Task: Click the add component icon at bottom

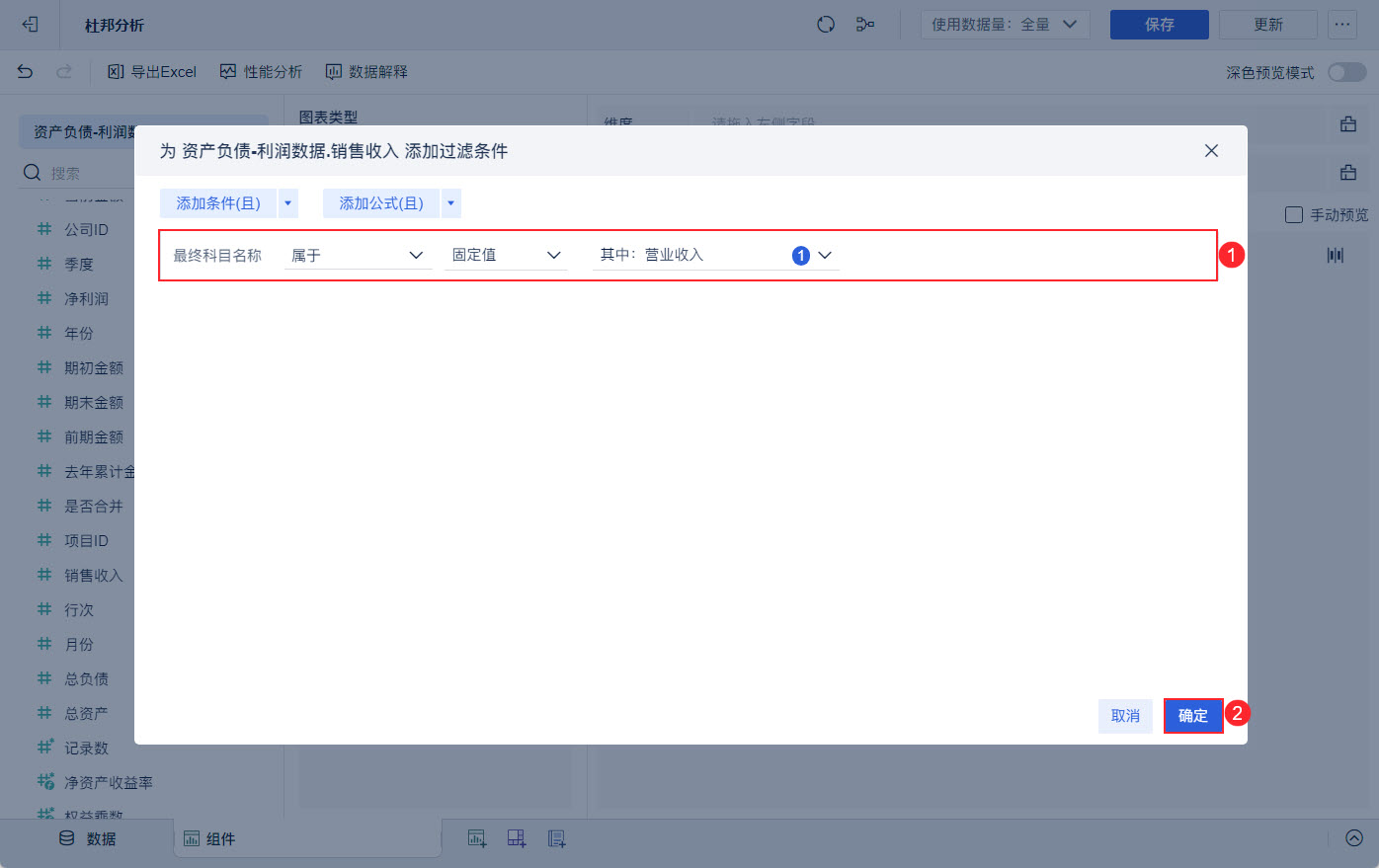Action: tap(477, 838)
